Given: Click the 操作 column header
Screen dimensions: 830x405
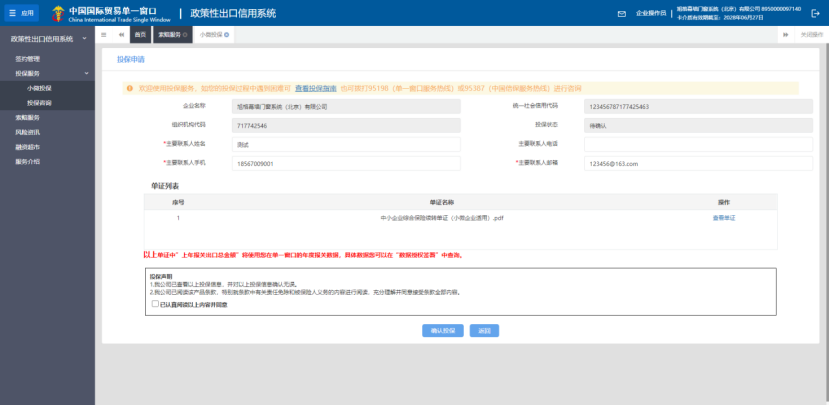Looking at the screenshot, I should point(724,202).
